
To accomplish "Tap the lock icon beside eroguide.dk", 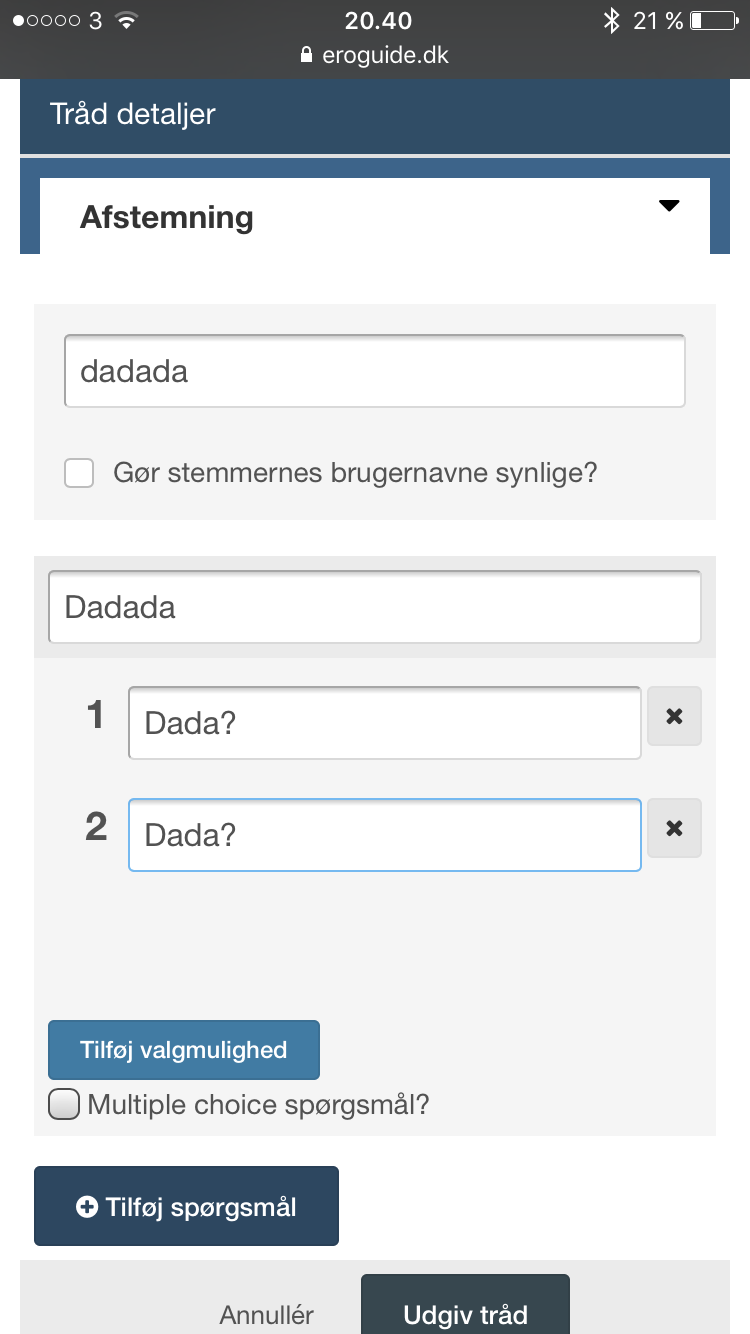I will pos(307,56).
